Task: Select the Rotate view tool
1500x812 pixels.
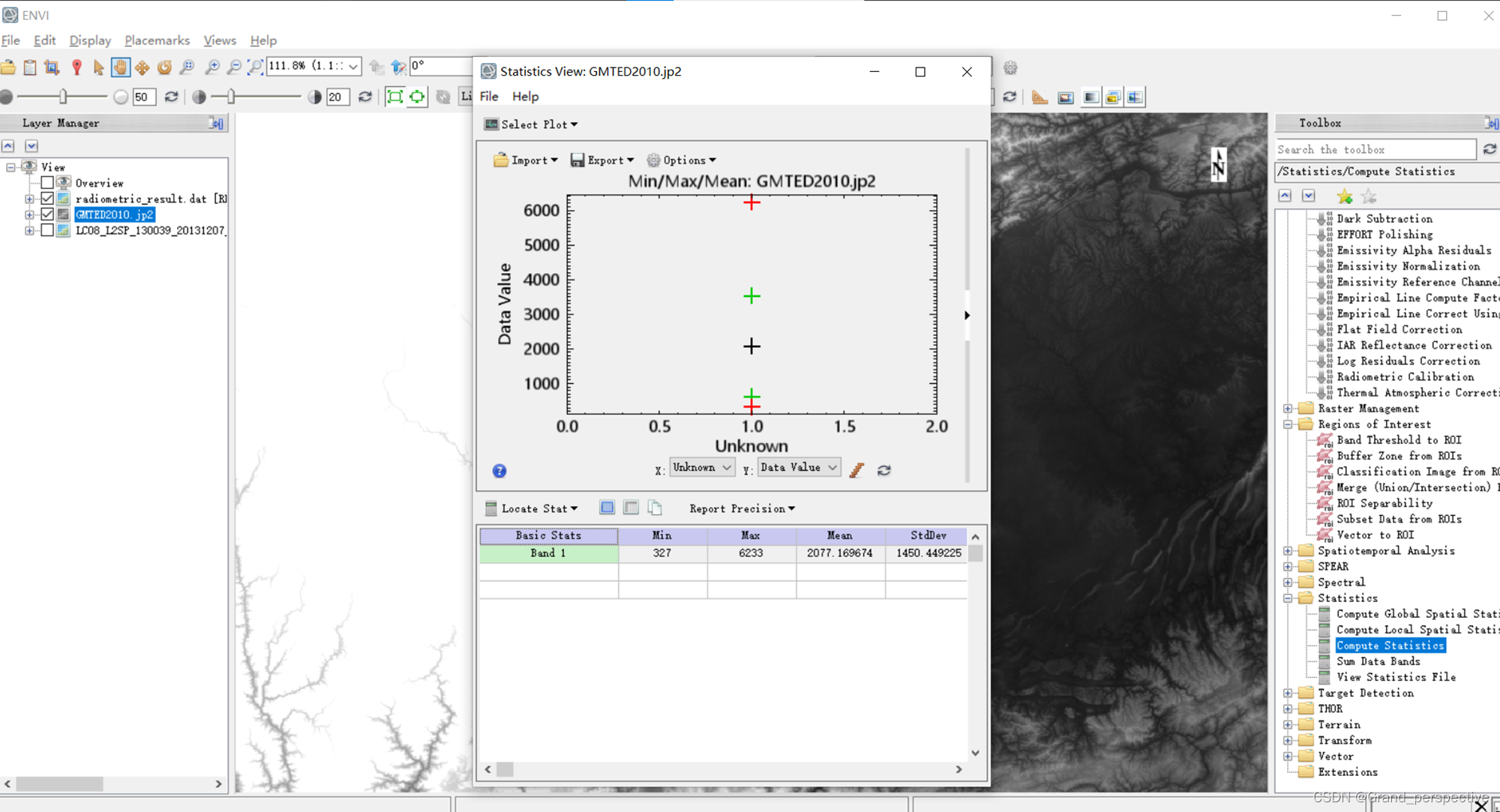Action: pyautogui.click(x=164, y=67)
